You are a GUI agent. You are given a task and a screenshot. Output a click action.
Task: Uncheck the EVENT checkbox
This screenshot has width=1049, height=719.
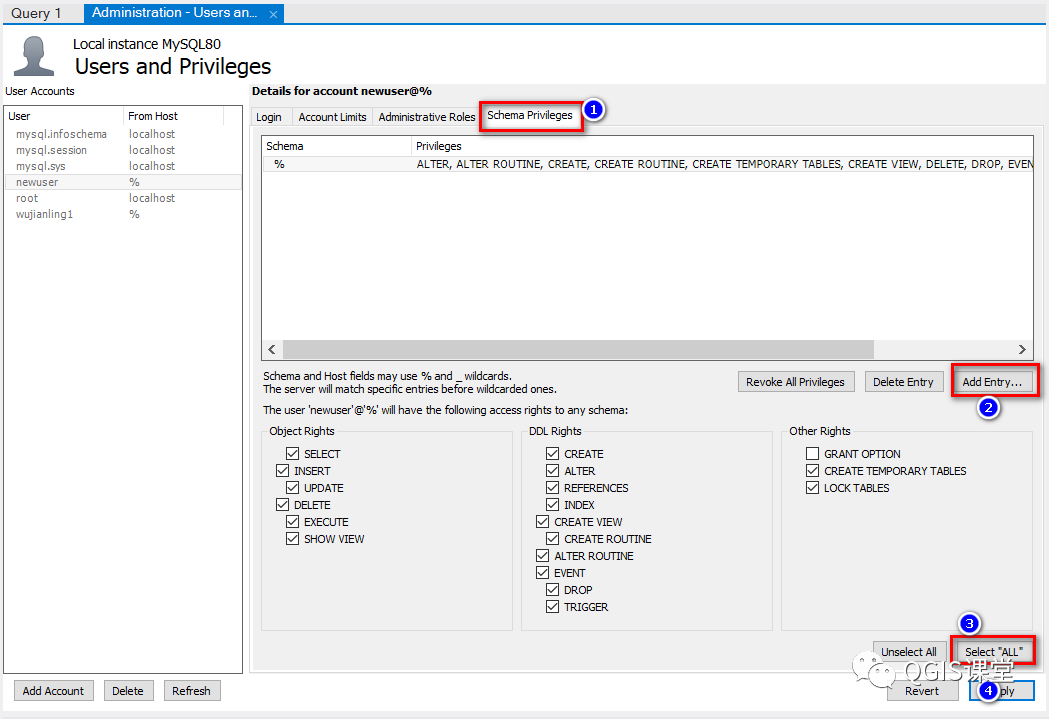pos(543,573)
